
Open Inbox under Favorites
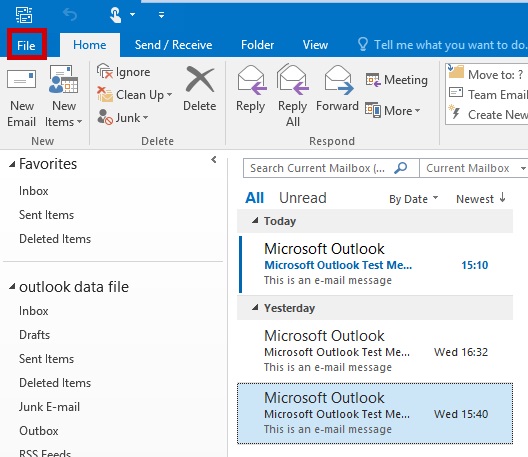pyautogui.click(x=34, y=191)
